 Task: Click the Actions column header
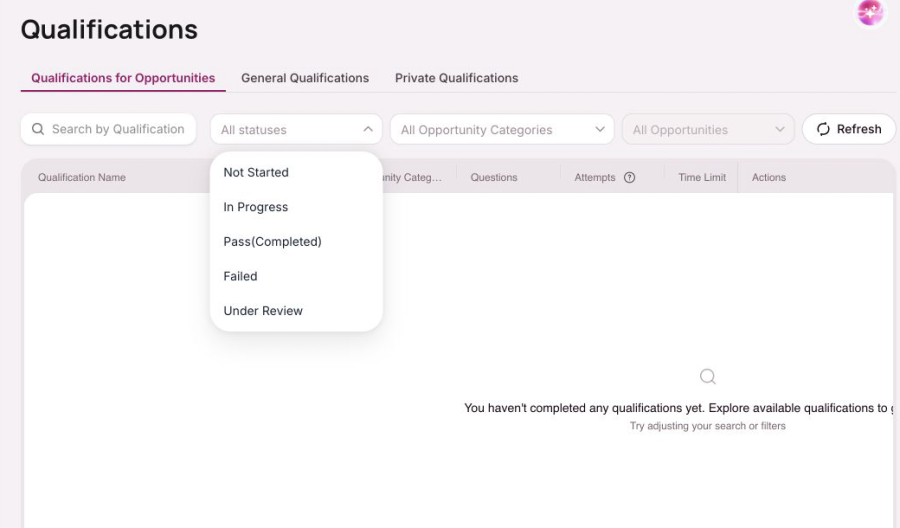point(769,177)
